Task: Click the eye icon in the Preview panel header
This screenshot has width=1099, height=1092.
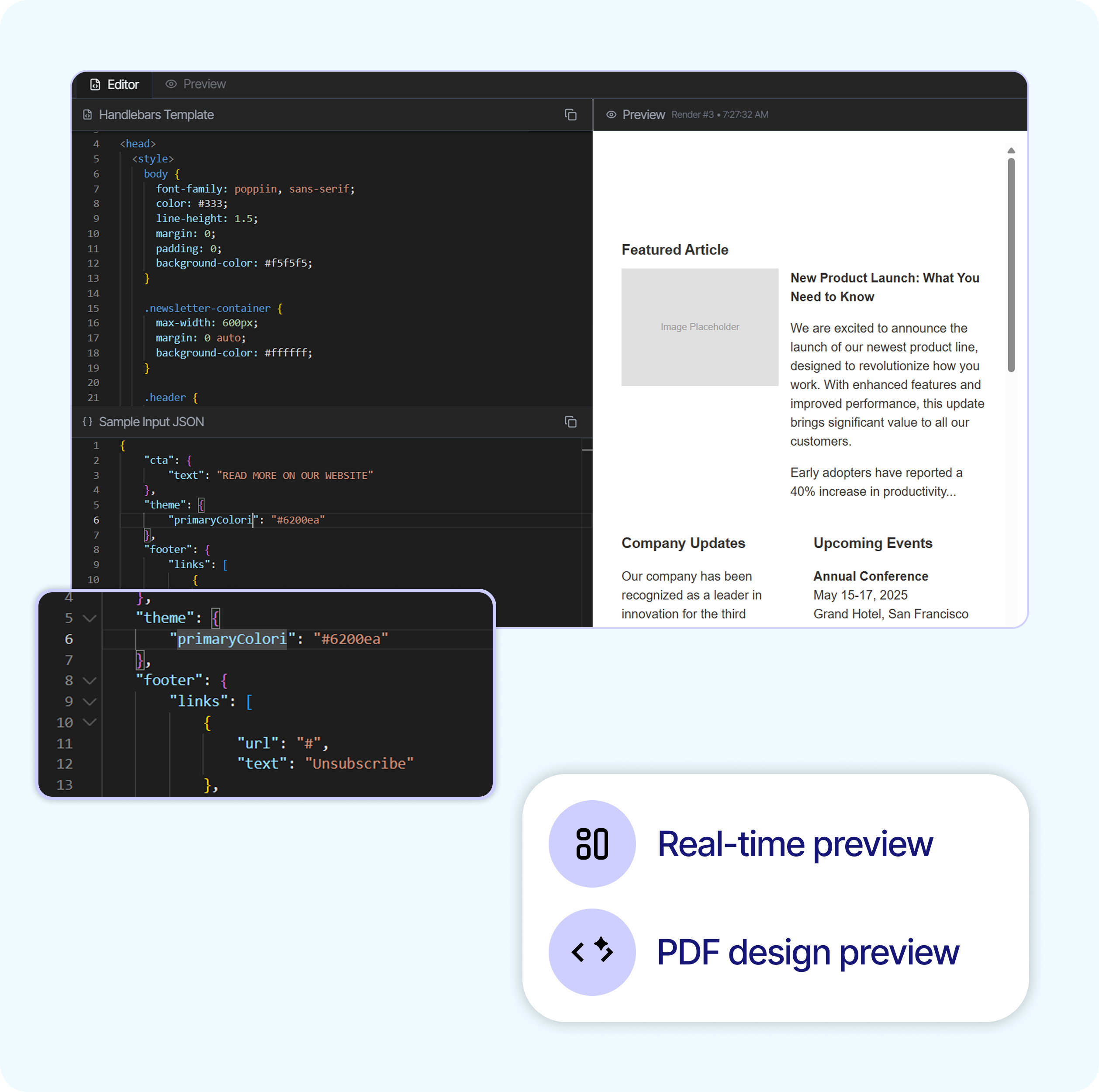Action: point(611,114)
